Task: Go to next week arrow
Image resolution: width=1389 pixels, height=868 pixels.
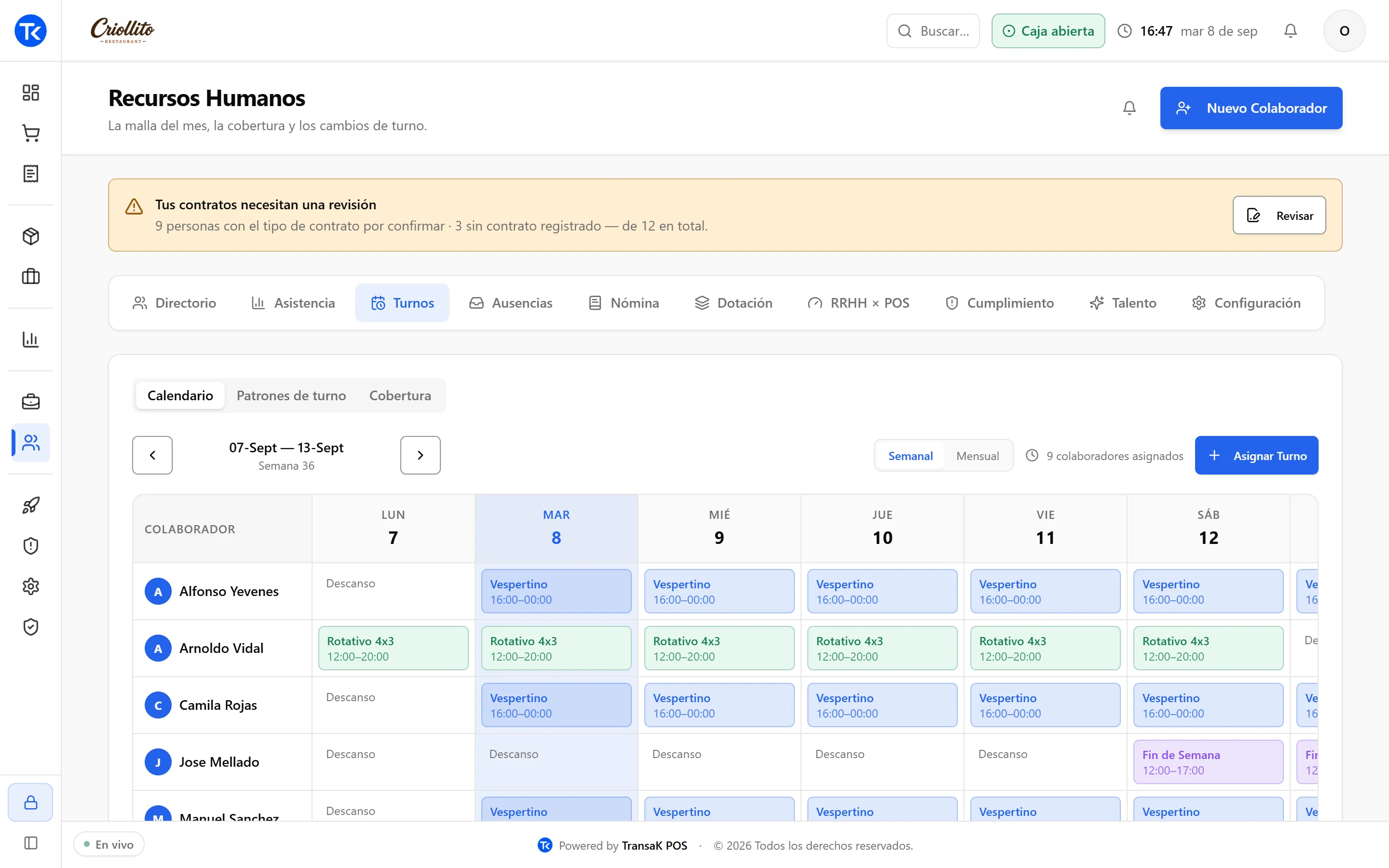Action: pyautogui.click(x=420, y=455)
